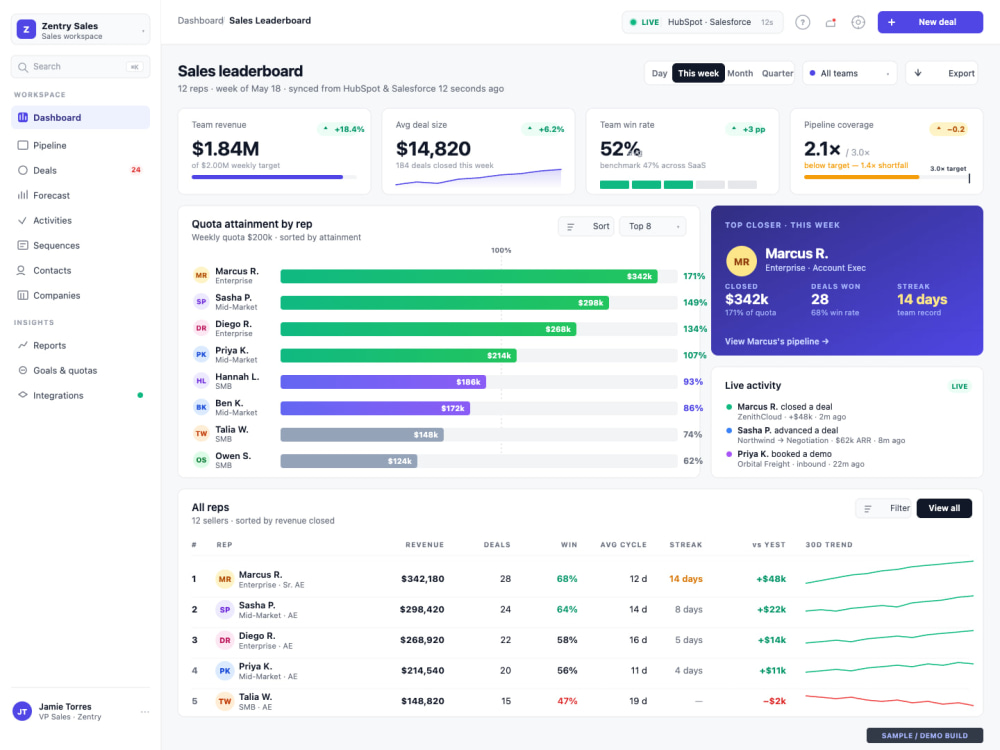Click the Avg deal size sparkline chart
Screen dimensions: 1000x750
(478, 178)
